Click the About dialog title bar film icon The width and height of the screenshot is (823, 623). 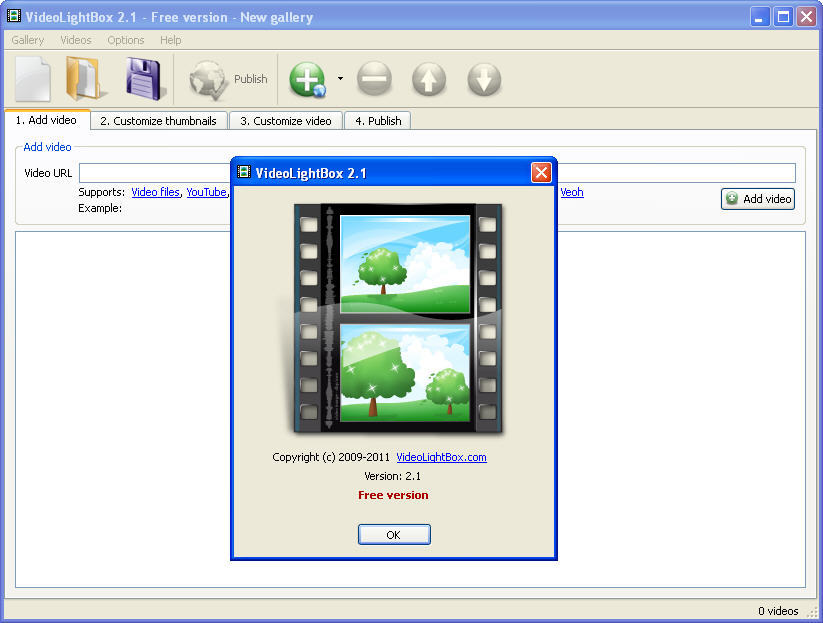[244, 172]
